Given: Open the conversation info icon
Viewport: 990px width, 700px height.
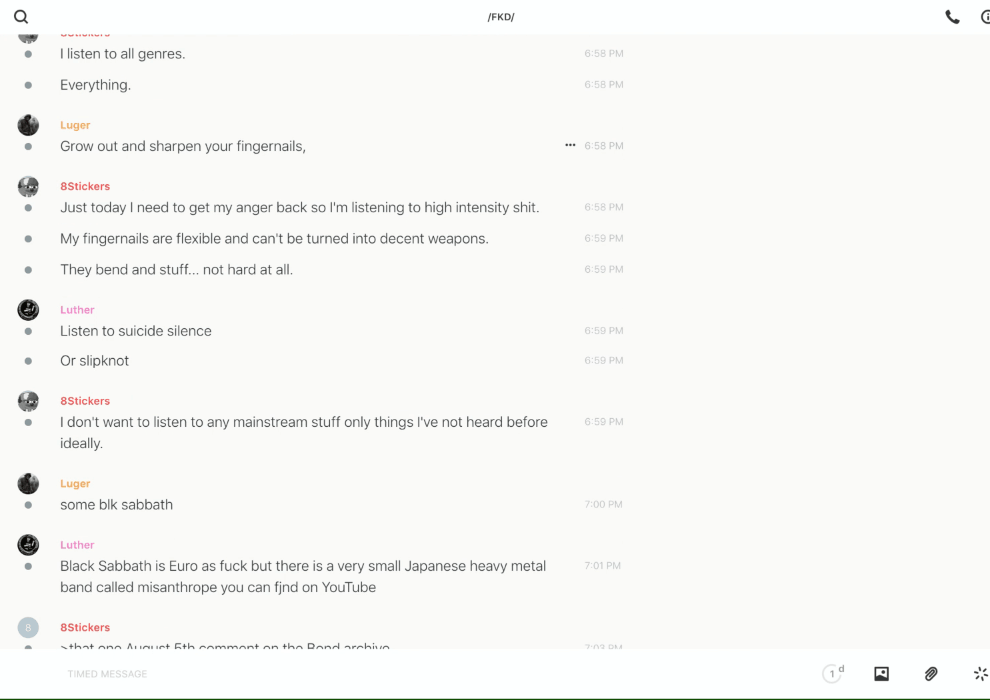Looking at the screenshot, I should pyautogui.click(x=985, y=17).
